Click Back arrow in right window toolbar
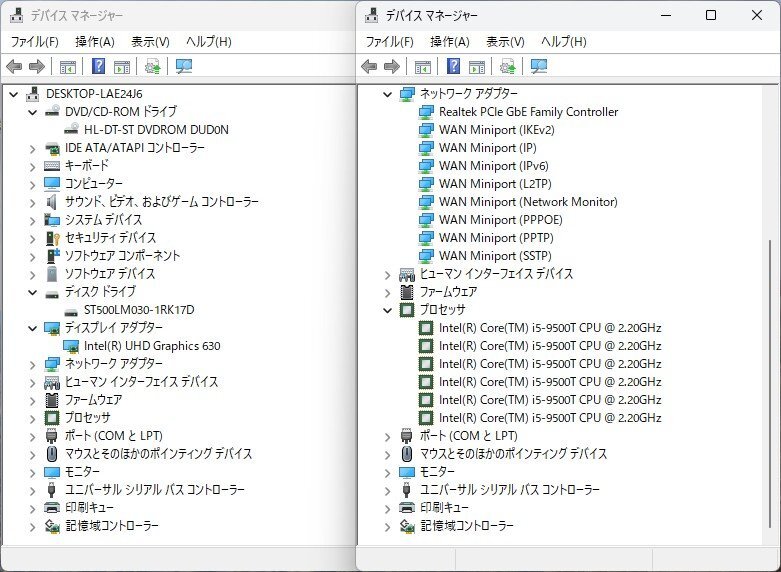This screenshot has height=572, width=781. coord(369,66)
